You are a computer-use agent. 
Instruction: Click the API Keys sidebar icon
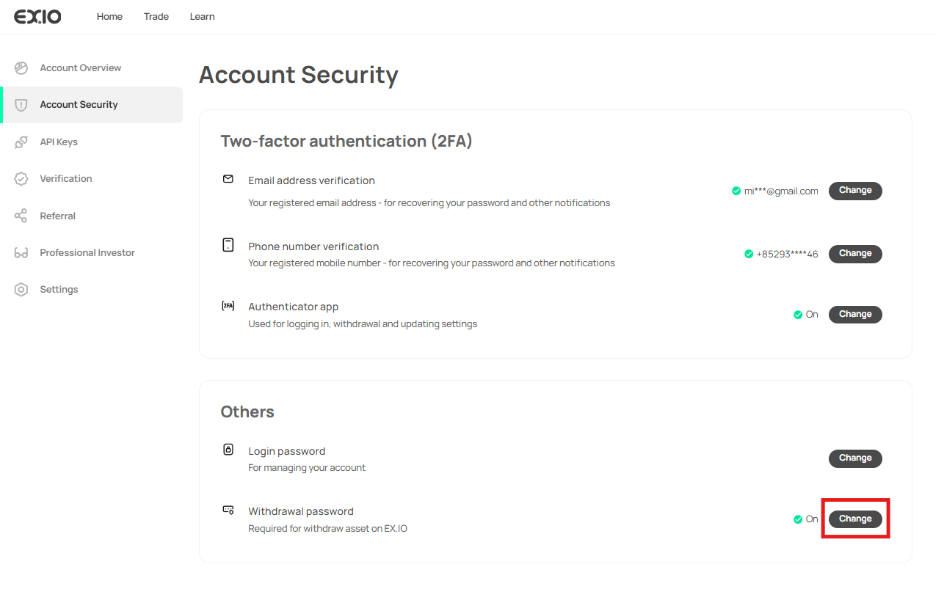(x=21, y=142)
